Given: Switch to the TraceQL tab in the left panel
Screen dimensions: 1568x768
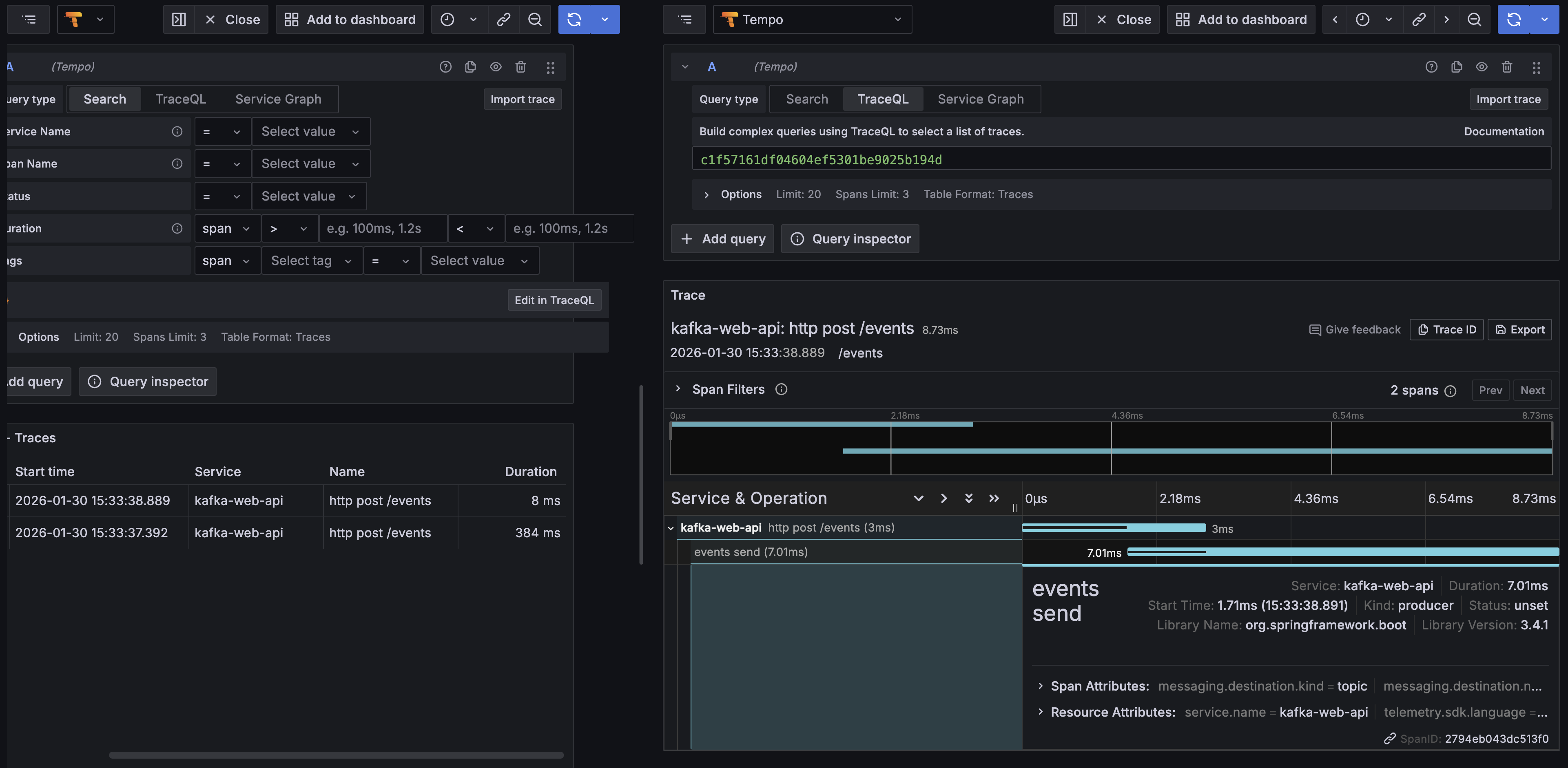Looking at the screenshot, I should coord(180,99).
